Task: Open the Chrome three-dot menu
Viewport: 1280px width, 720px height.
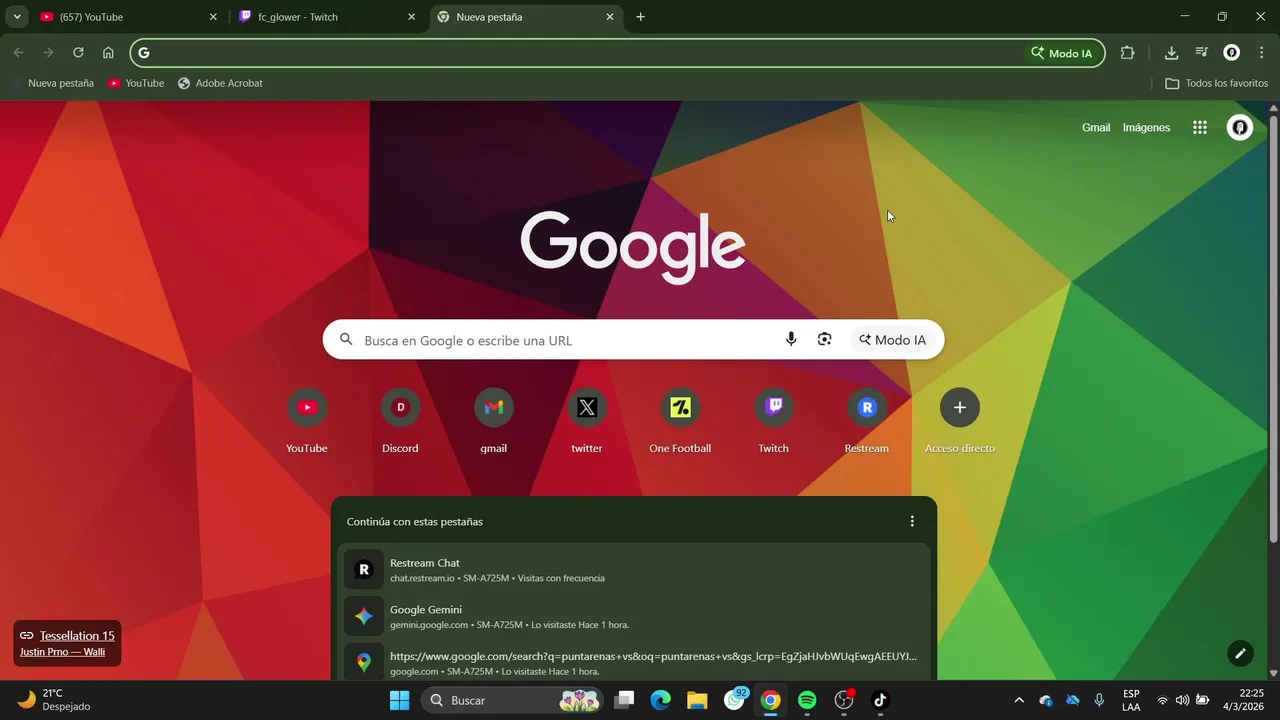Action: pos(1261,53)
